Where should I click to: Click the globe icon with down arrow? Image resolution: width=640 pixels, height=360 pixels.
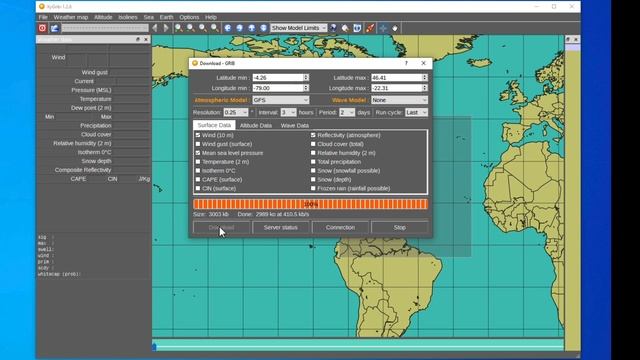[264, 28]
